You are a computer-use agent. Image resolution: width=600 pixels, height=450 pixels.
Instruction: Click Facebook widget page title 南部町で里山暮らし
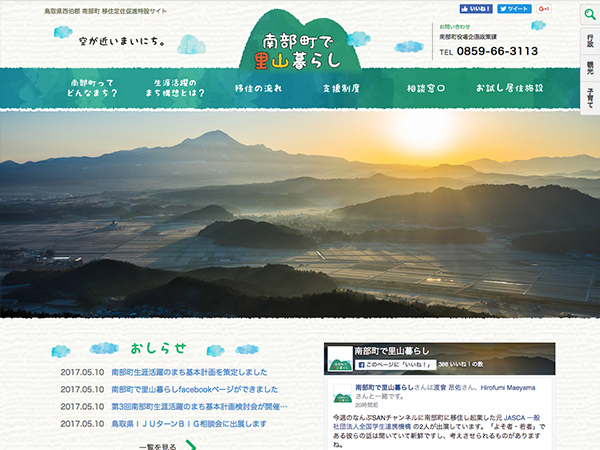click(392, 351)
